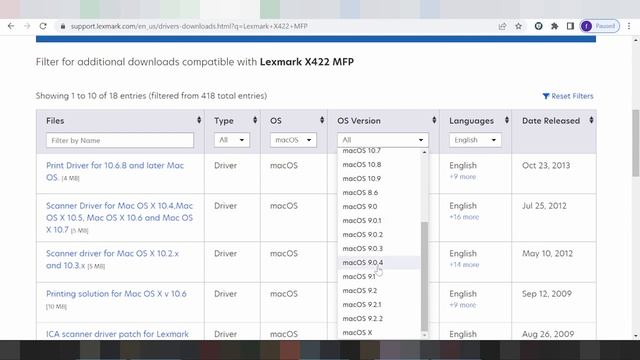The height and width of the screenshot is (360, 640).
Task: Open ICA scanner driver patch link
Action: (x=118, y=334)
